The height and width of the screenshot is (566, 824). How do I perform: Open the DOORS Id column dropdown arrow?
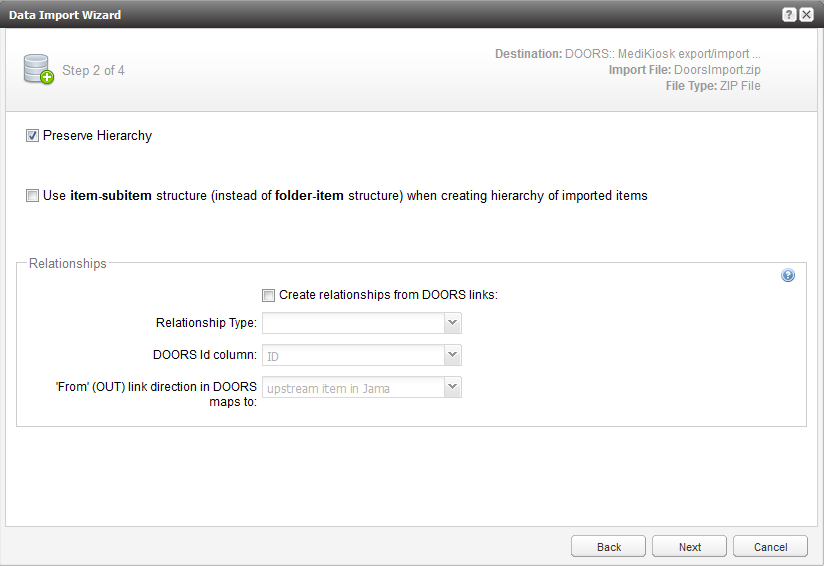point(453,355)
